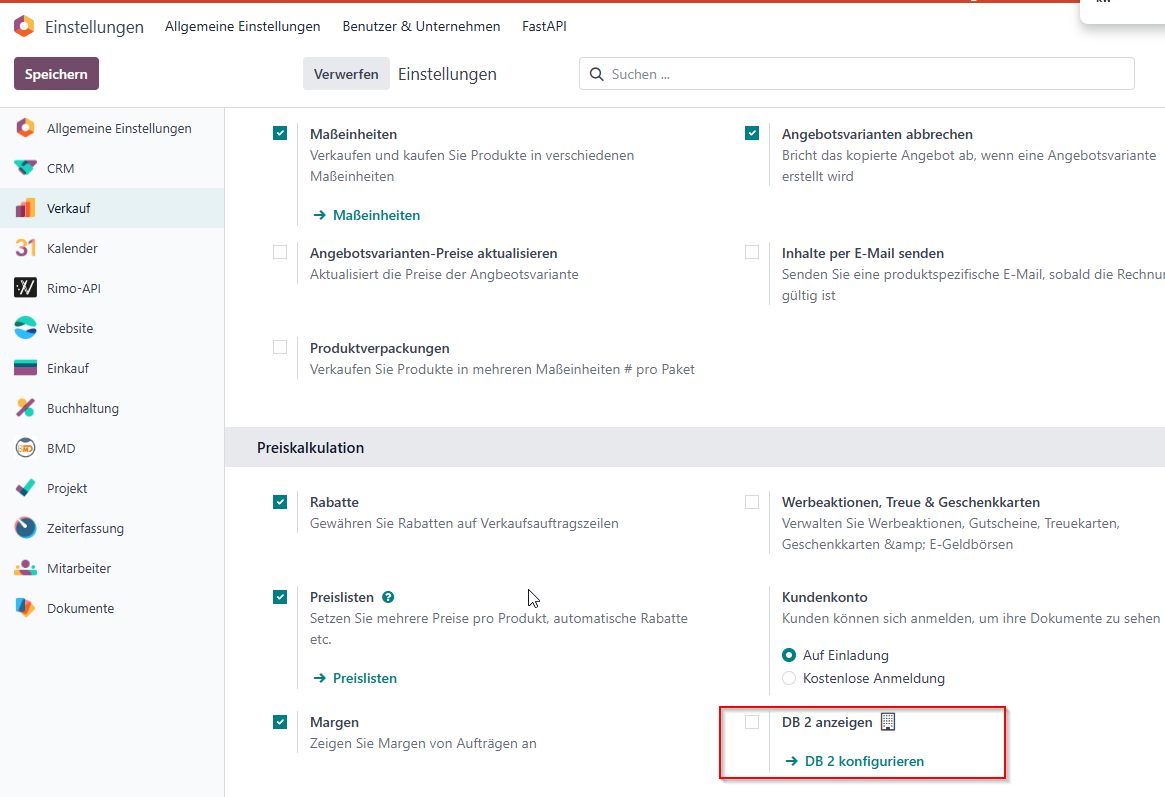Open the Rimo-API sidebar icon
Screen dimensions: 1165x797
25,287
